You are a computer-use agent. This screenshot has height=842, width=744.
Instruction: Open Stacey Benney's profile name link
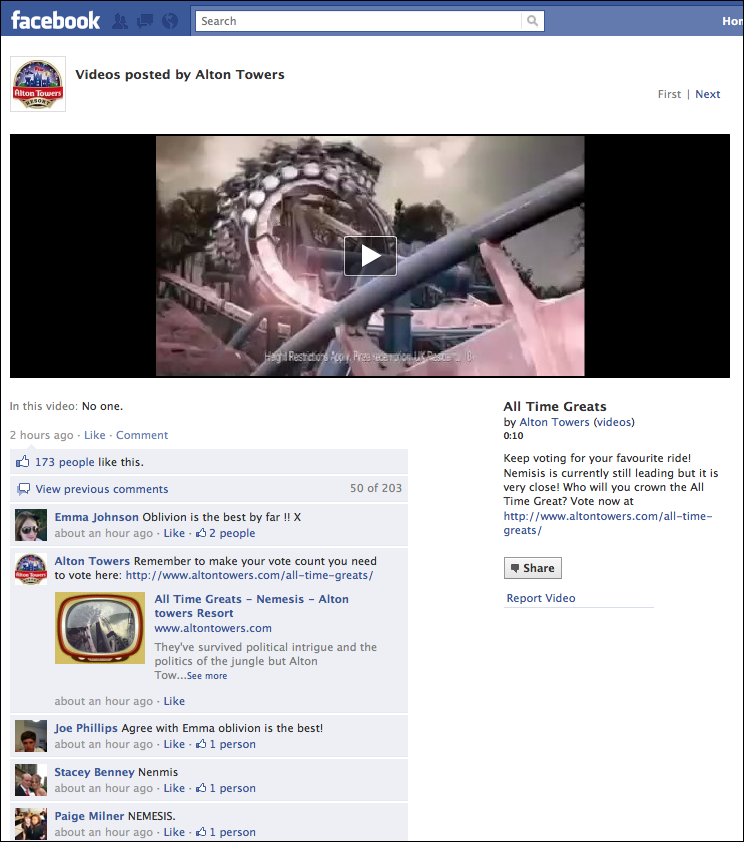pyautogui.click(x=94, y=772)
